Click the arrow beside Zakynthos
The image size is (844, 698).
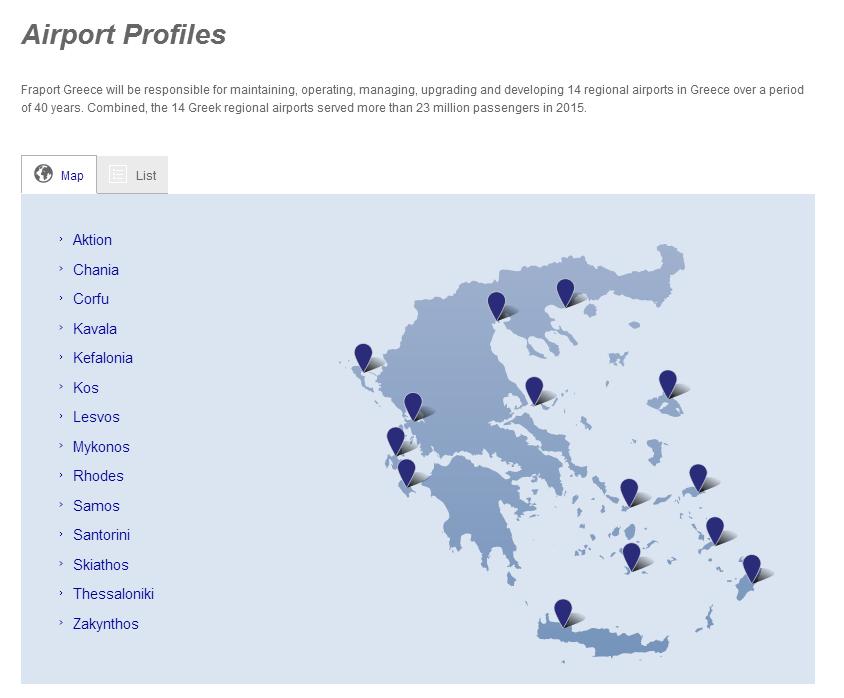coord(61,623)
